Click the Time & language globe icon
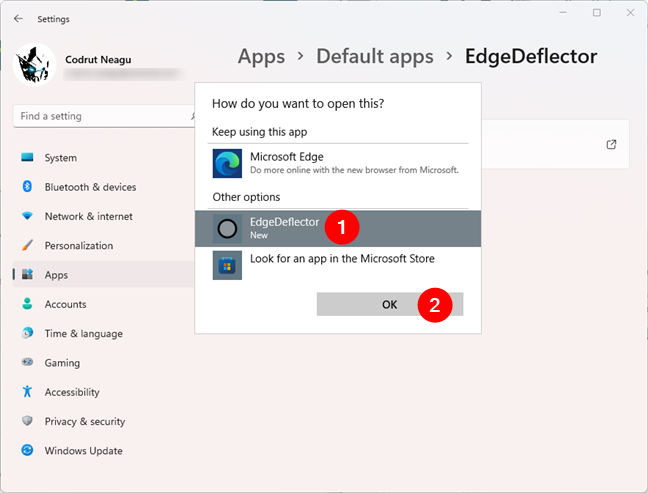The height and width of the screenshot is (493, 648). (27, 333)
